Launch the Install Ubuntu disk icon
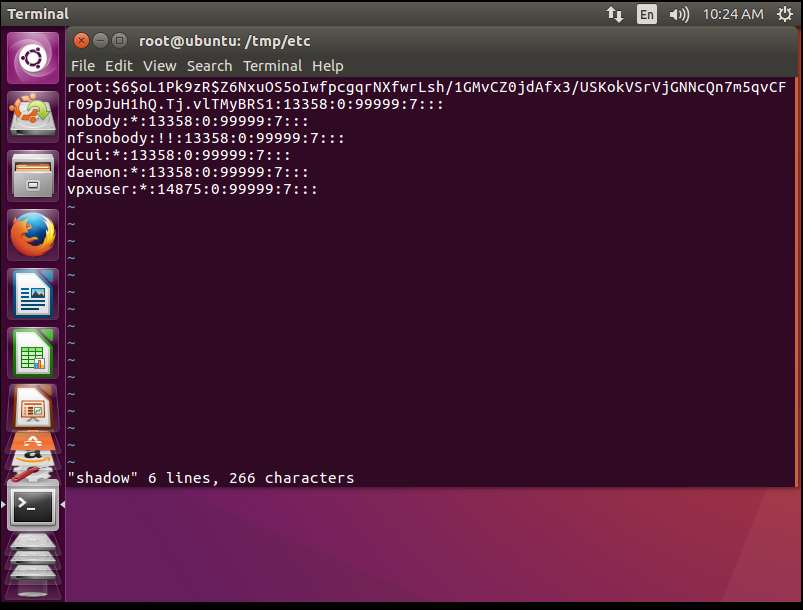The height and width of the screenshot is (610, 803). coord(34,118)
